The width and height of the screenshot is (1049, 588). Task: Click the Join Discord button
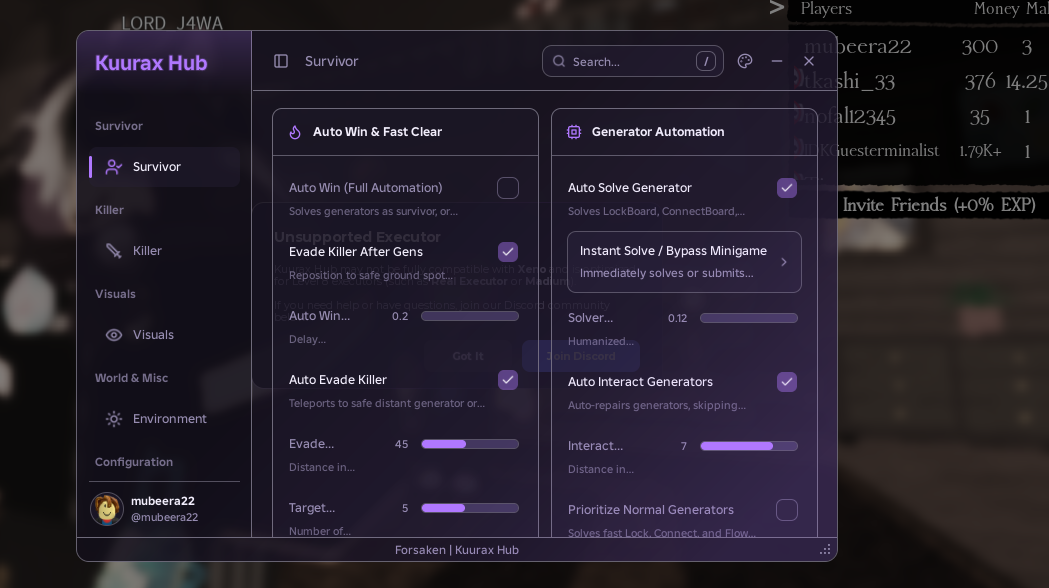coord(581,356)
